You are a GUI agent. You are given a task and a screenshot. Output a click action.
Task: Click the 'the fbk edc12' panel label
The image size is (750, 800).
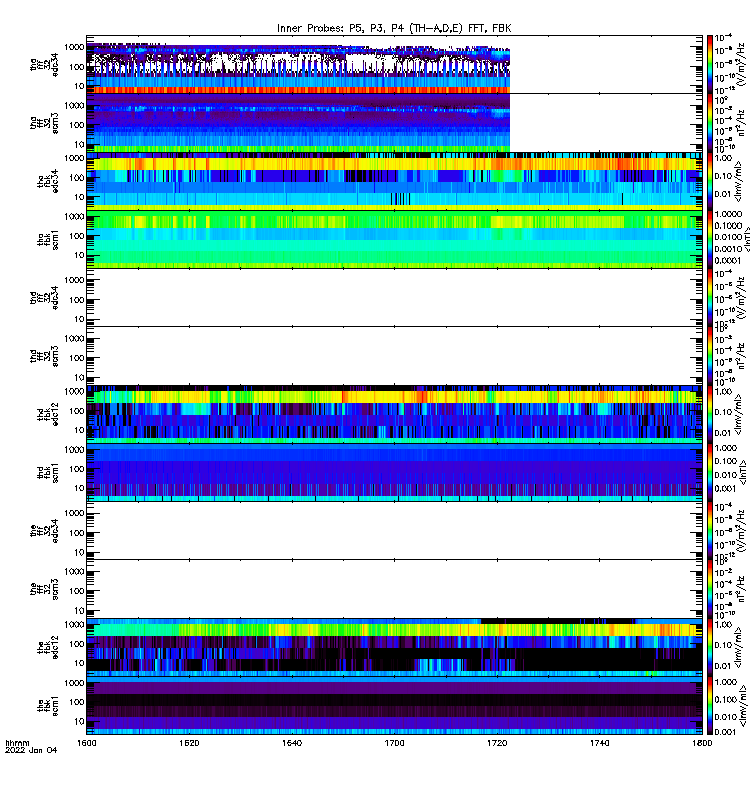48,647
